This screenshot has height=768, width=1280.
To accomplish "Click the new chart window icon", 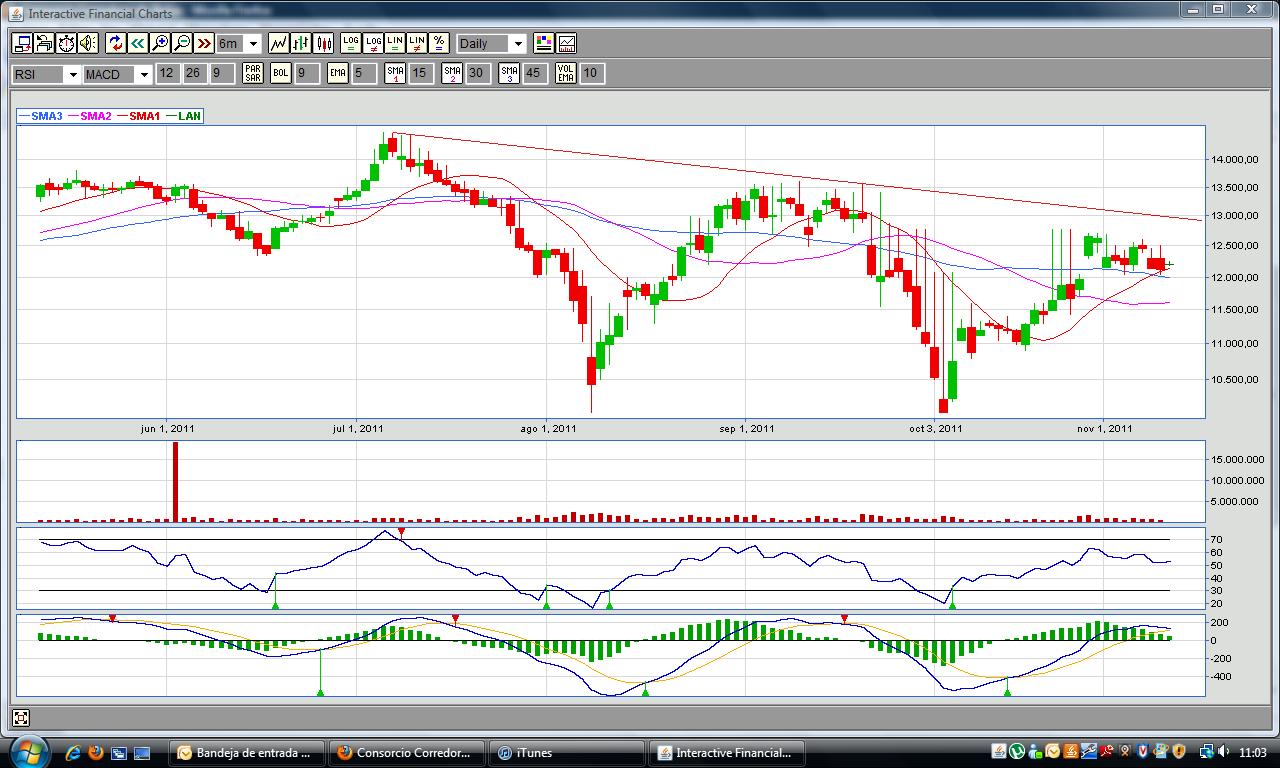I will click(21, 43).
